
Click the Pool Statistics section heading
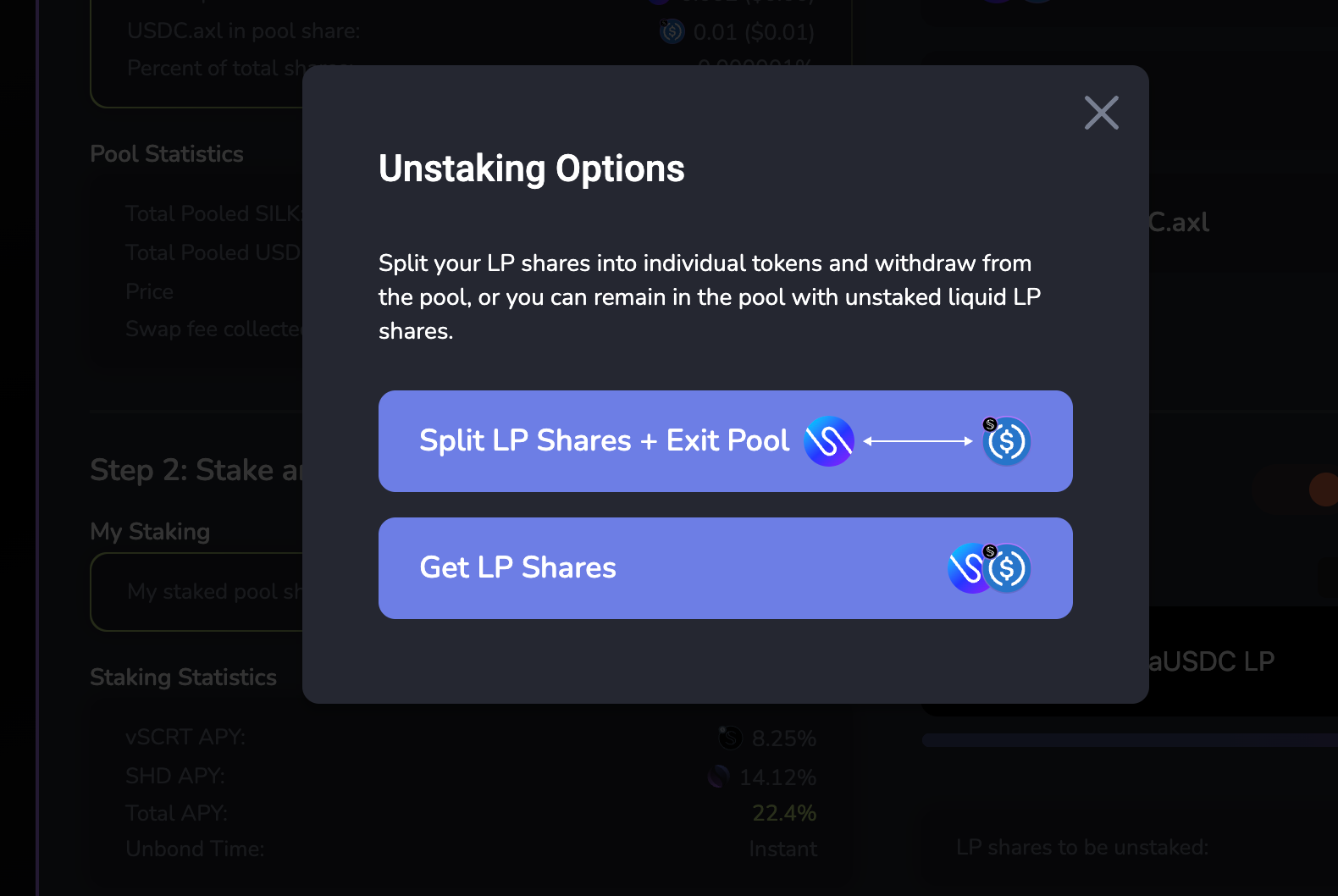pyautogui.click(x=167, y=154)
